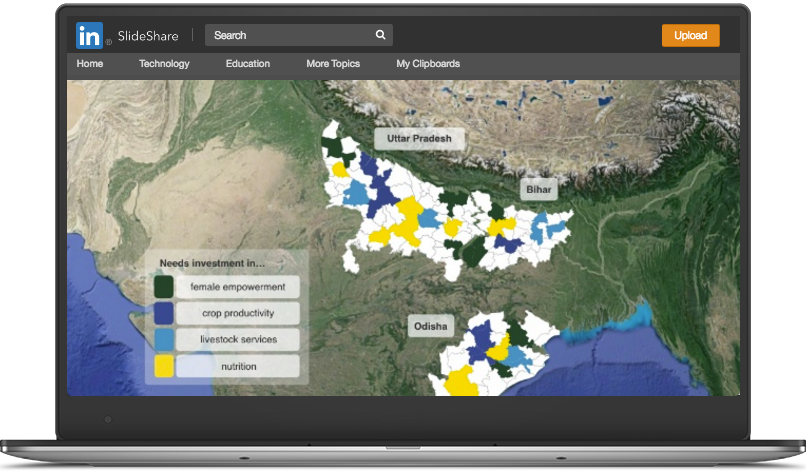Click the magnifying glass search icon
The image size is (806, 475).
pyautogui.click(x=380, y=35)
